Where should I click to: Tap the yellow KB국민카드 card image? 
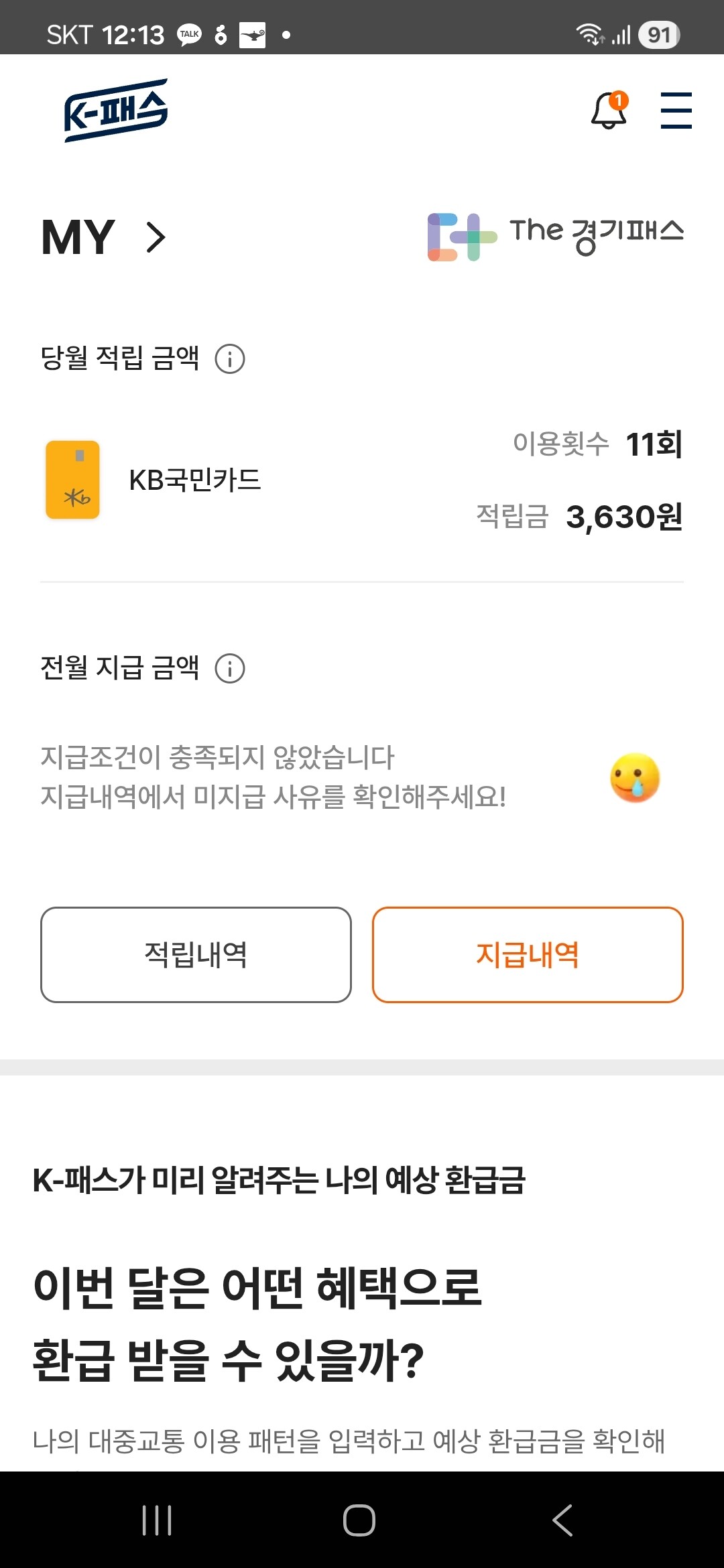[72, 480]
